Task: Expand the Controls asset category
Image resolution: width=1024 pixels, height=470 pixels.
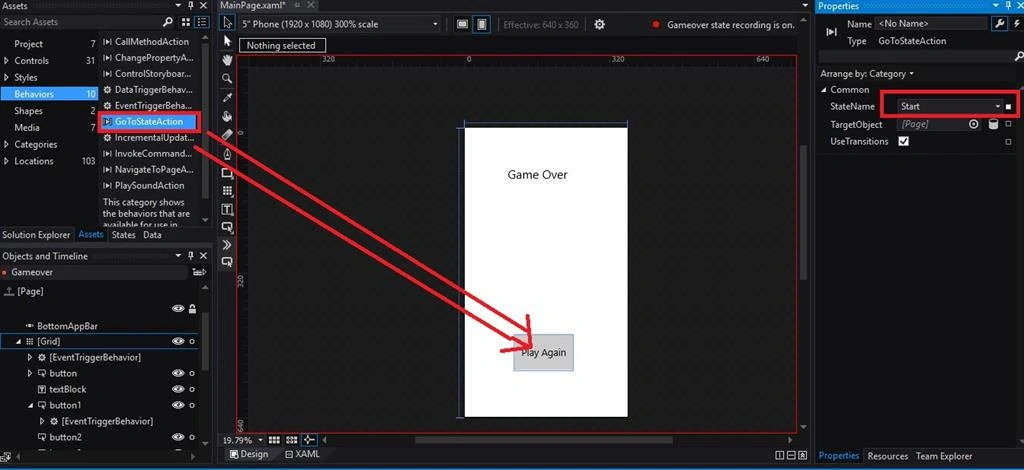Action: [x=7, y=61]
